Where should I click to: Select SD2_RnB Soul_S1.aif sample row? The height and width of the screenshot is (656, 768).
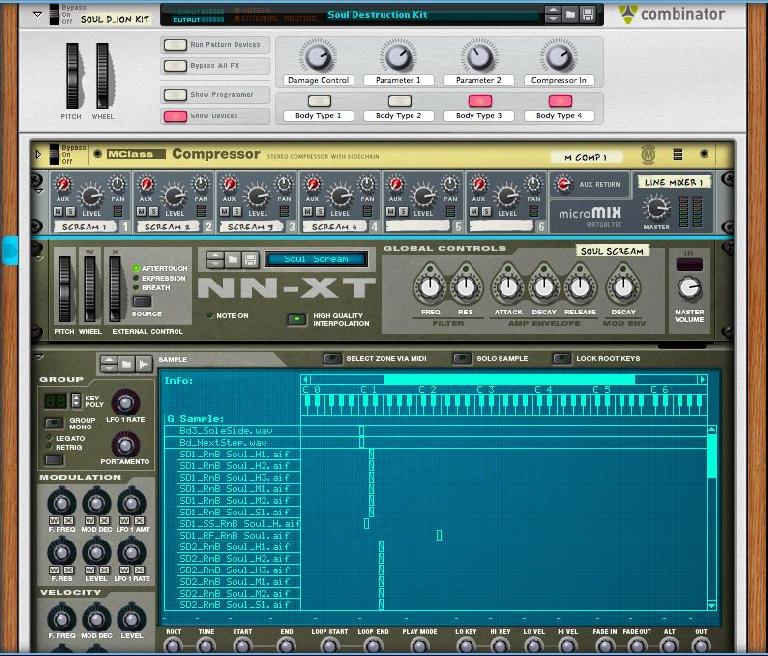pos(239,605)
